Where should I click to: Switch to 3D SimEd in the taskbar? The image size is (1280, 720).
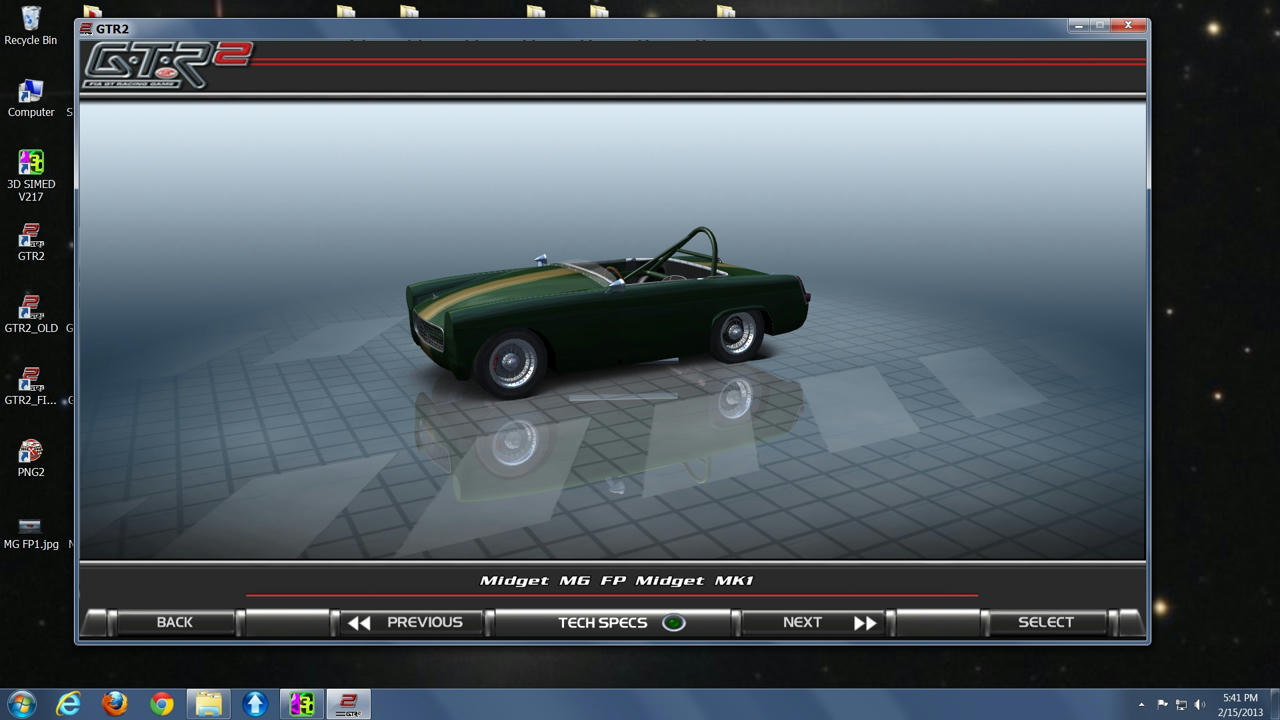[302, 704]
